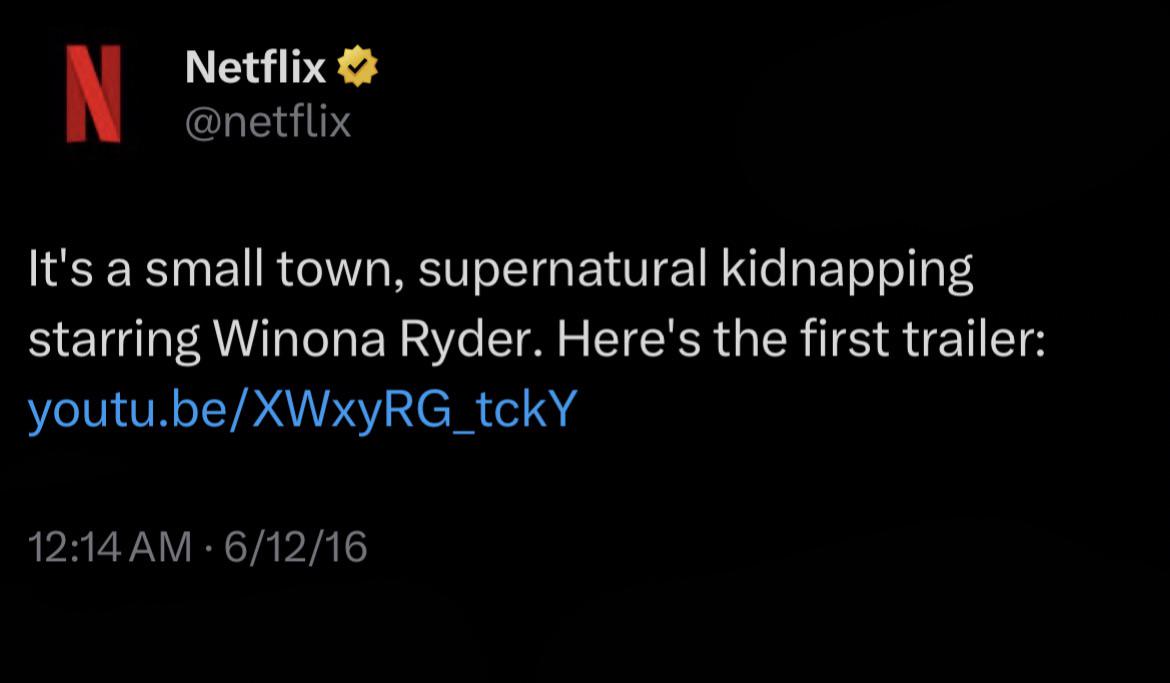Click the word "starring" in the tweet

(x=113, y=341)
